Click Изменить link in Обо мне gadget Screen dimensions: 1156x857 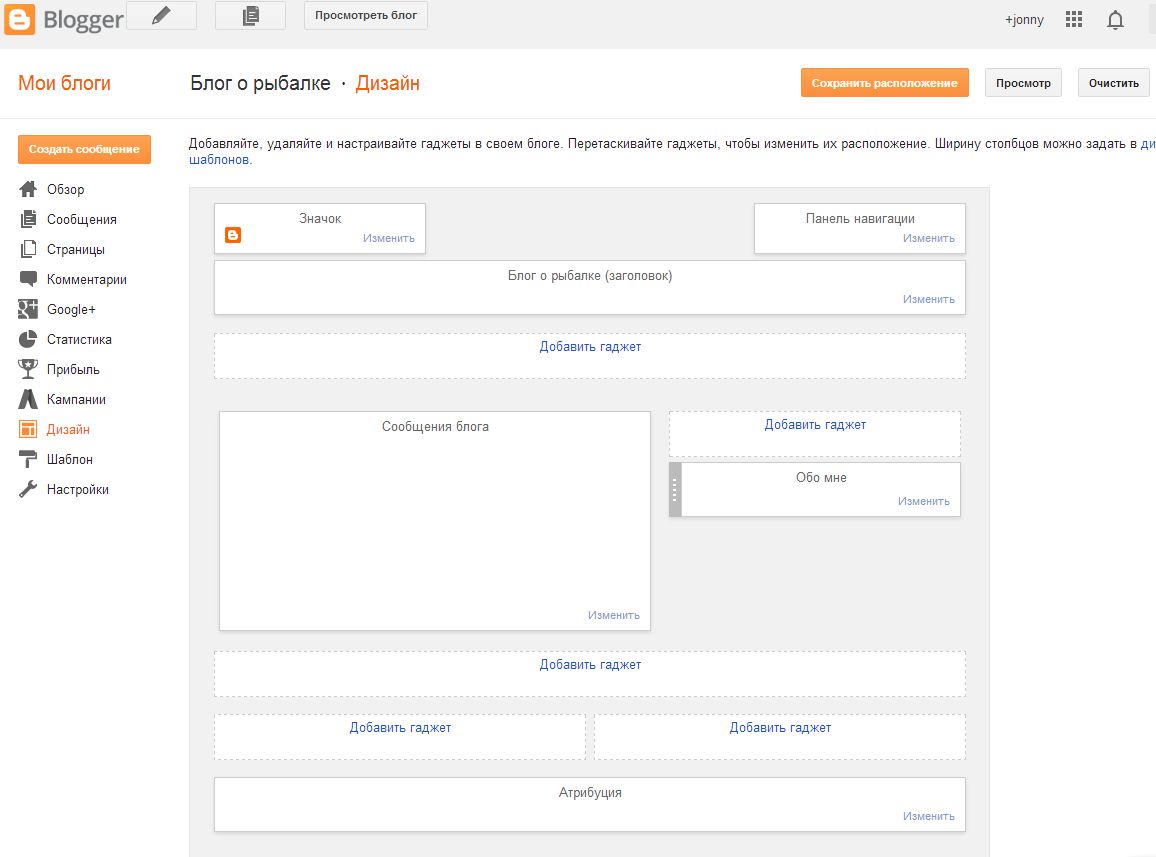tap(923, 501)
